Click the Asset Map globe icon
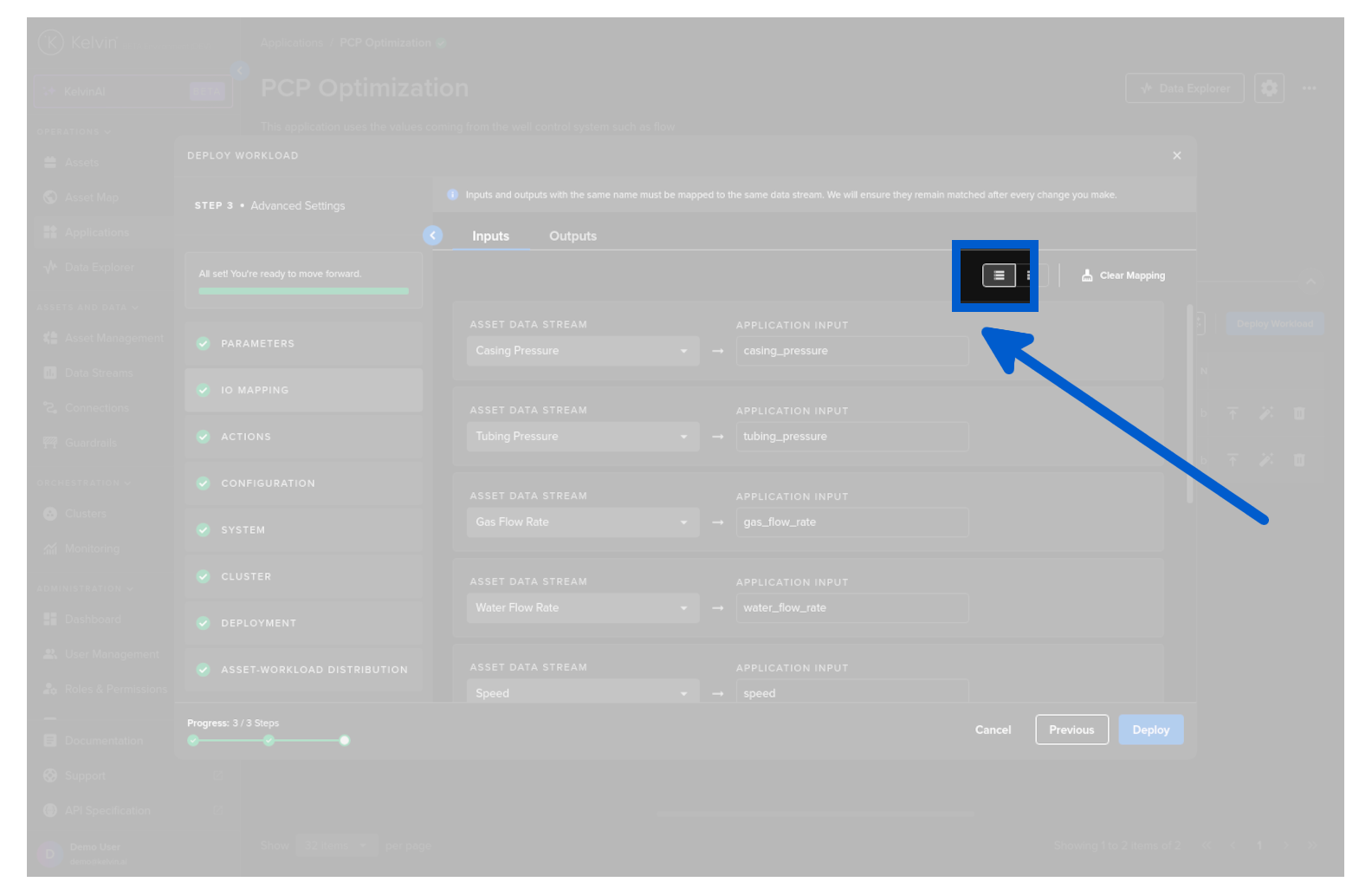The width and height of the screenshot is (1372, 895). click(50, 198)
